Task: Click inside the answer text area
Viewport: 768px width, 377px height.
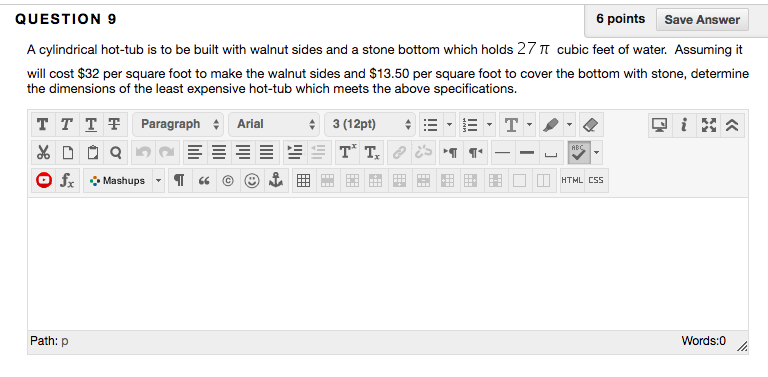Action: click(387, 263)
